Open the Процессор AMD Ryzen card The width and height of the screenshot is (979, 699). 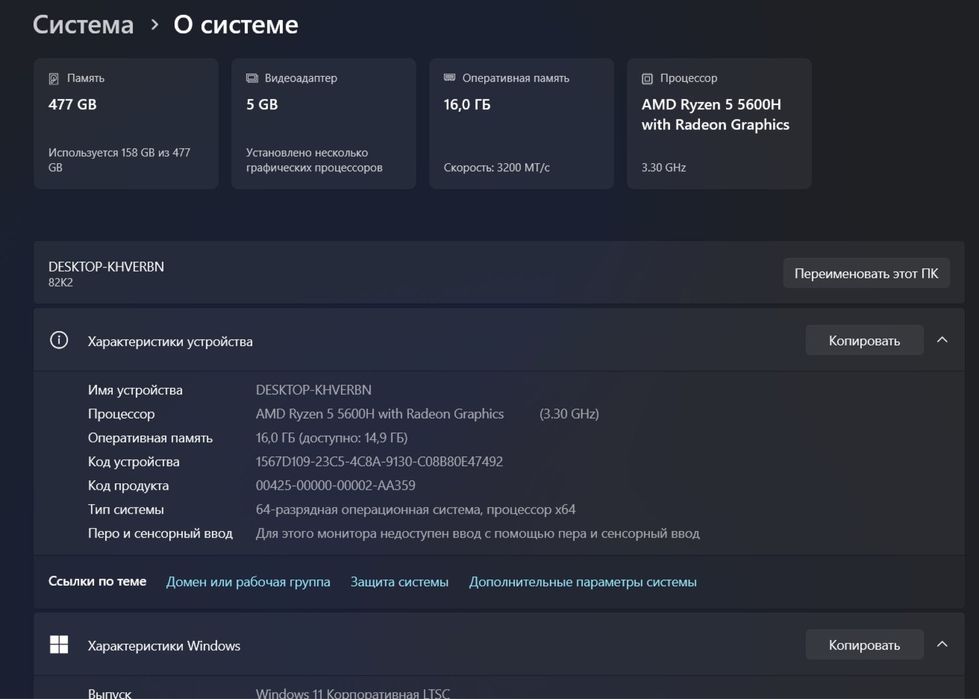(x=719, y=124)
